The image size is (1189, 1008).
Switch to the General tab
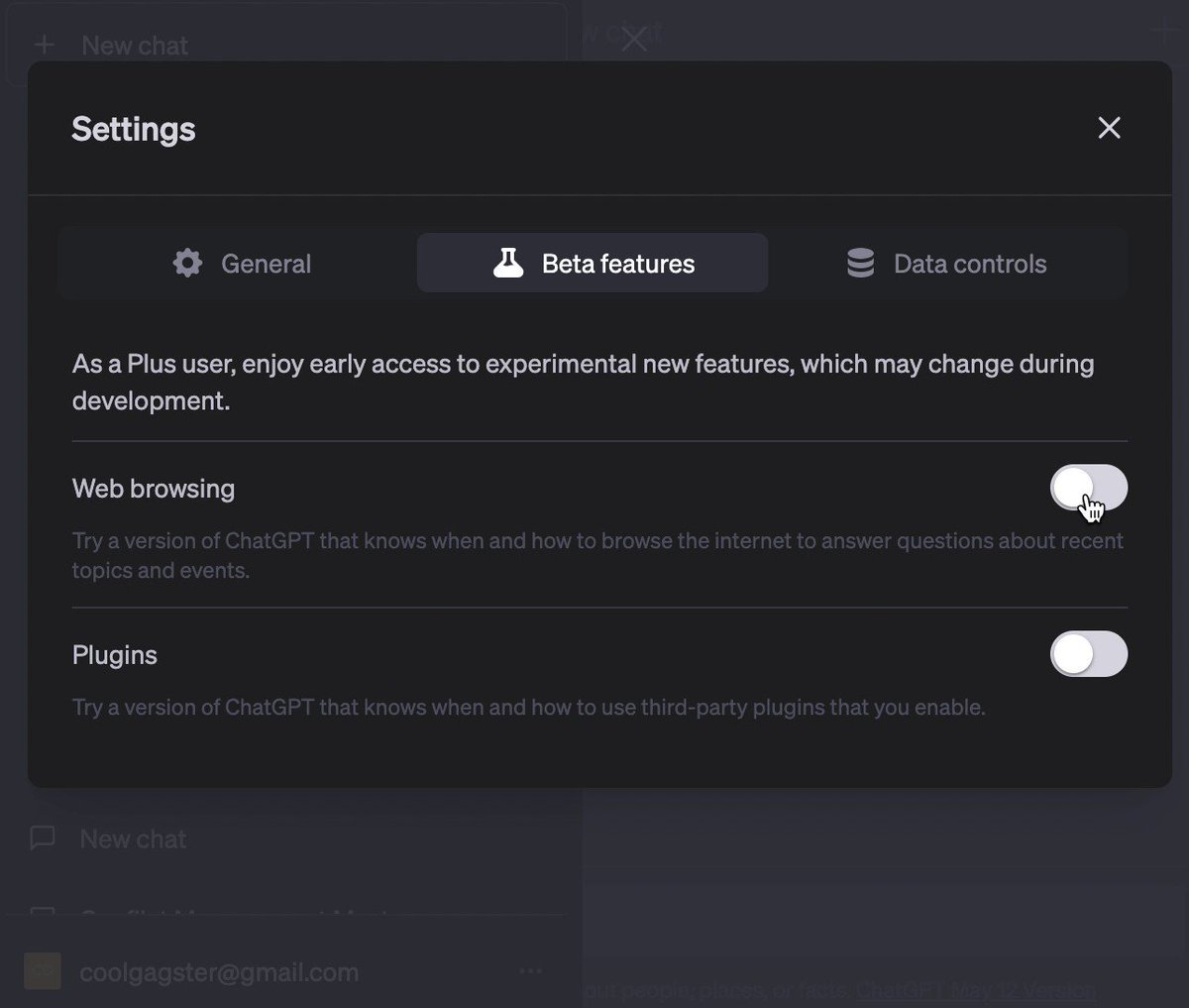242,264
